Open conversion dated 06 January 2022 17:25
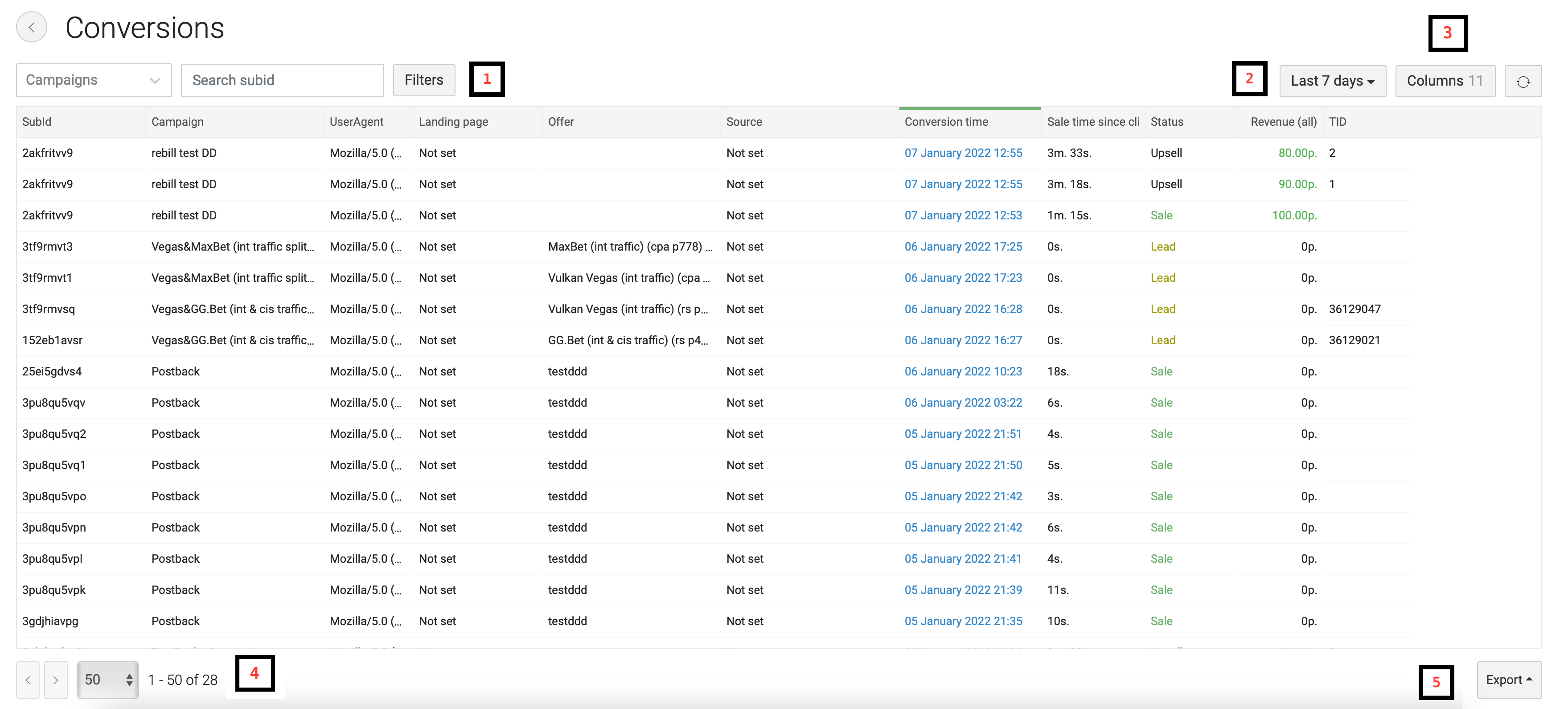Screen dimensions: 1568x709 click(x=963, y=247)
